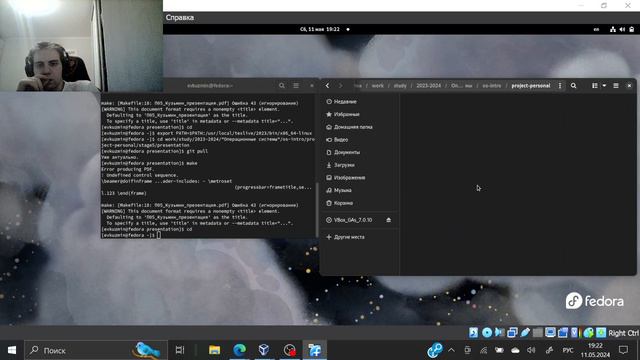
Task: Open the red recording app on taskbar
Action: (x=289, y=350)
